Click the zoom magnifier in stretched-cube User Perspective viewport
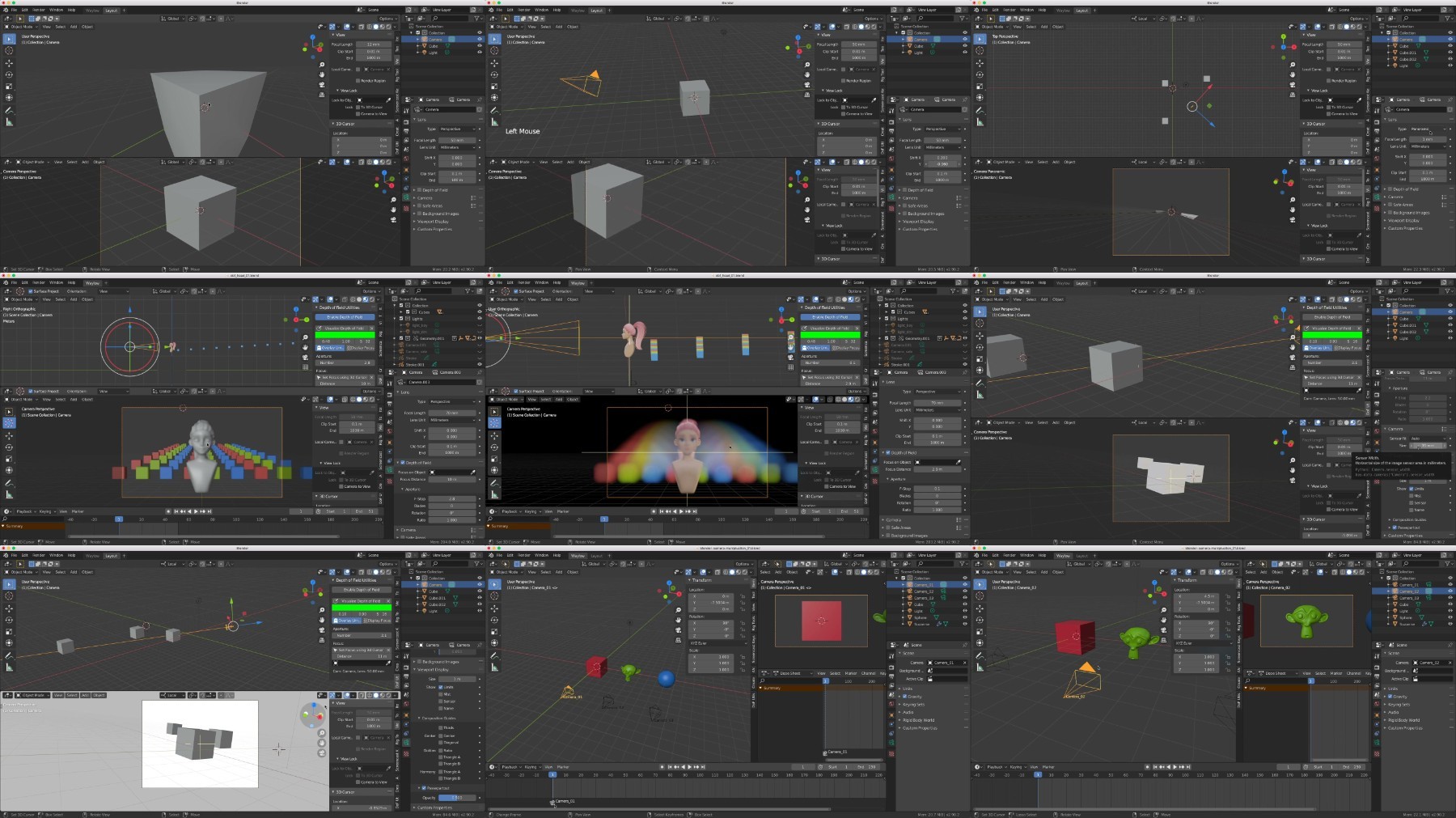This screenshot has width=1456, height=818. [322, 65]
